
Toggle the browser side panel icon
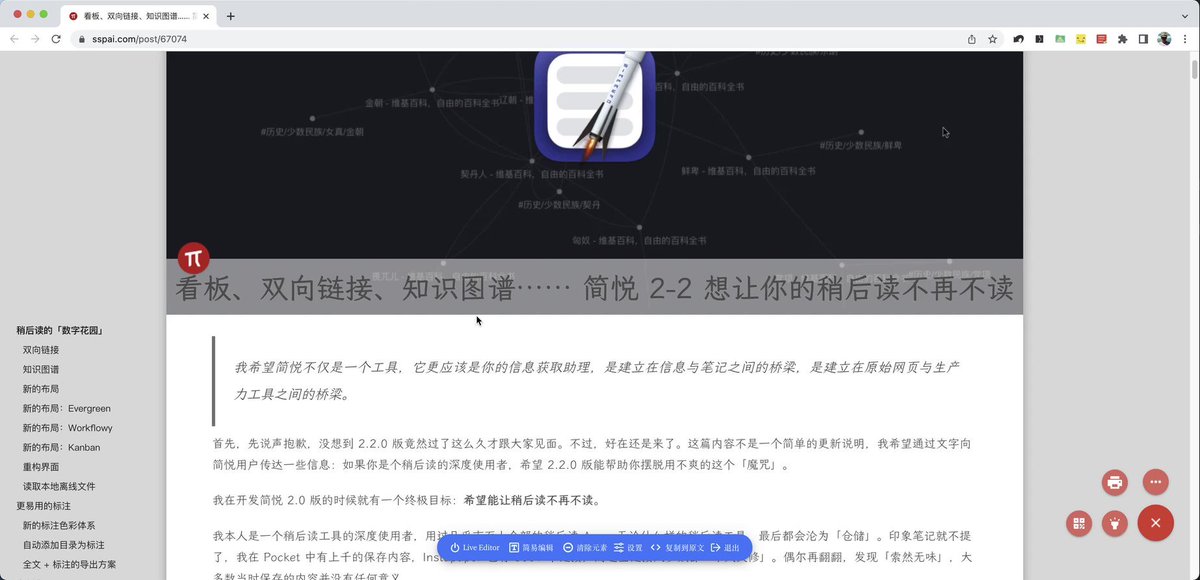(1143, 39)
